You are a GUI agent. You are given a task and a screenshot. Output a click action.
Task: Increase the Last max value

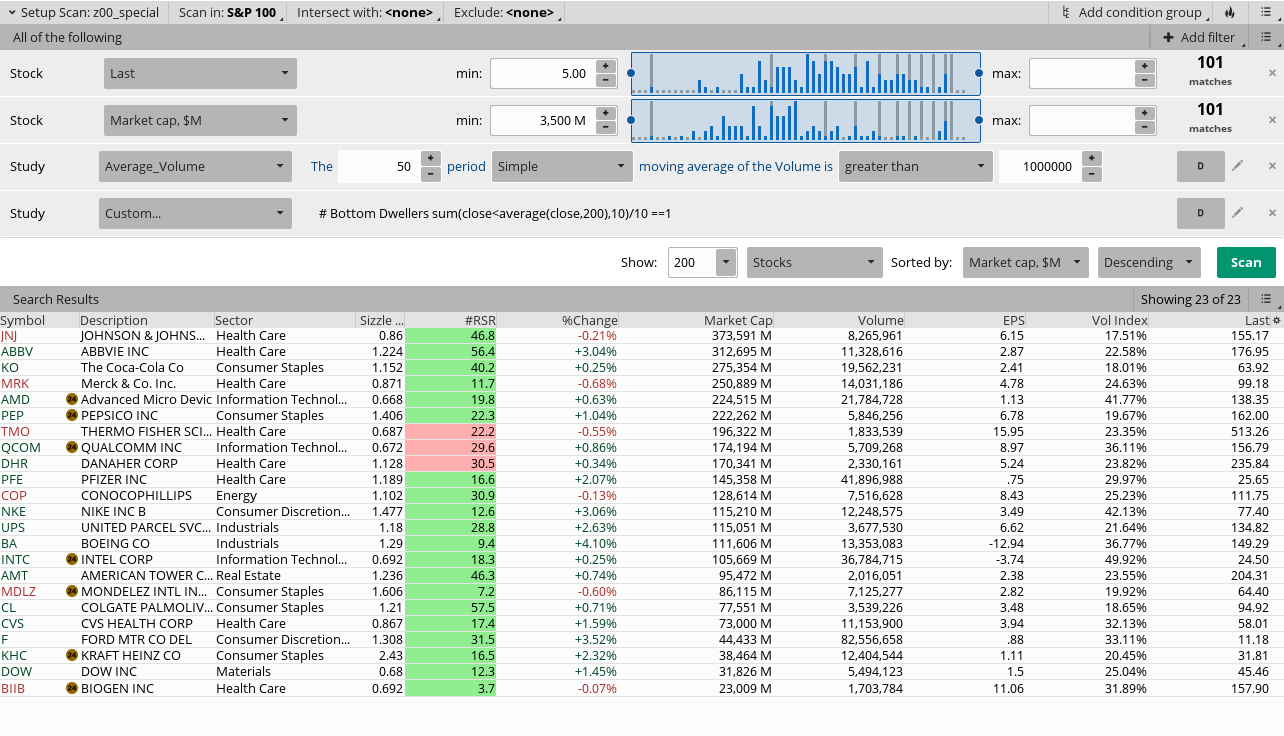[x=1144, y=66]
